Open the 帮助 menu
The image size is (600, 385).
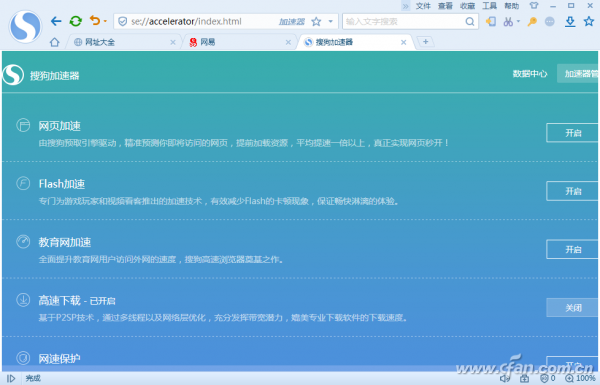click(x=512, y=6)
